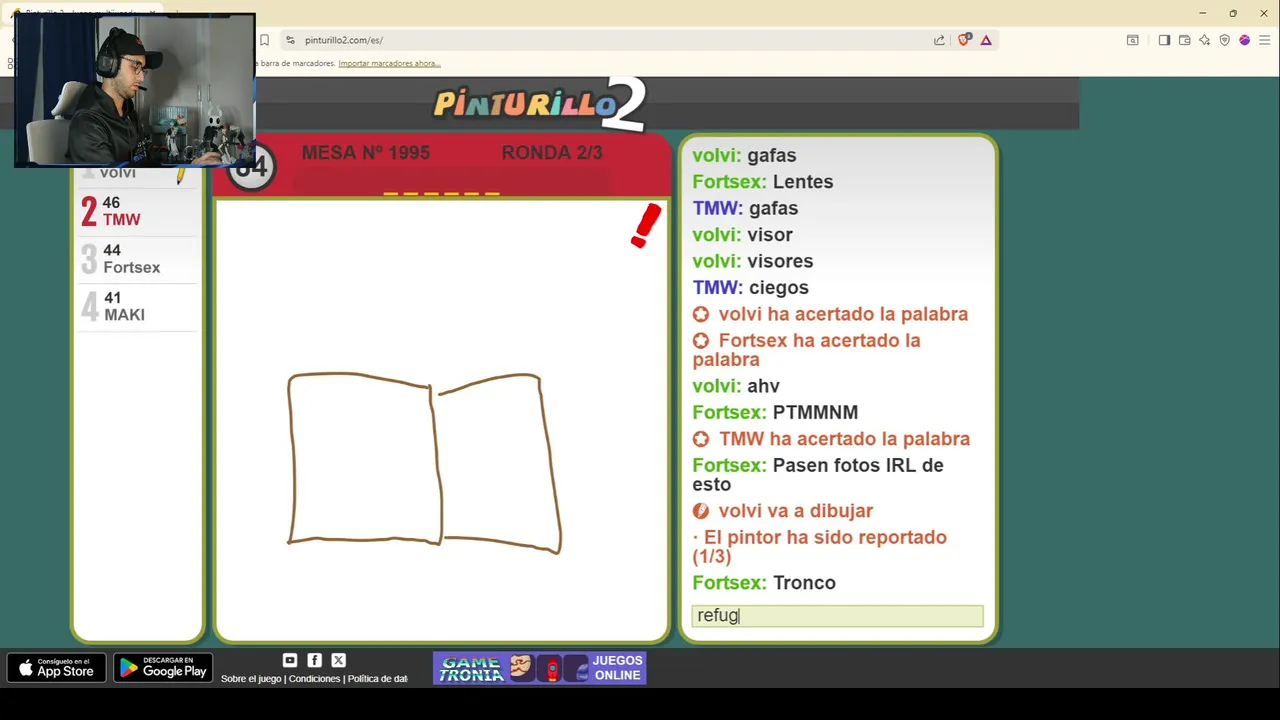The height and width of the screenshot is (720, 1280).
Task: Open the Gametronia Juegos Online banner
Action: (x=539, y=668)
